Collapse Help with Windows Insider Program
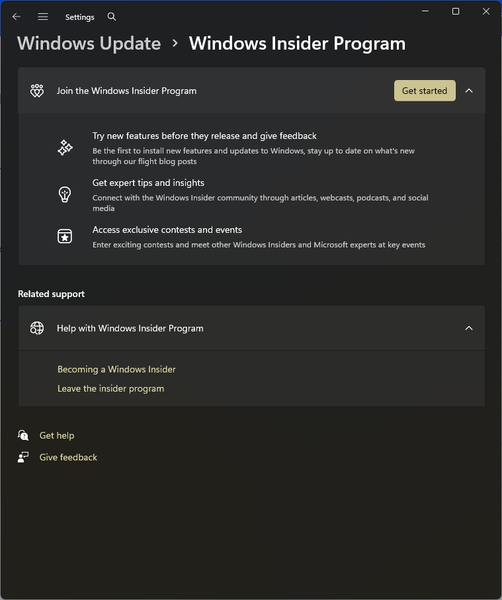Viewport: 502px width, 600px height. (469, 328)
